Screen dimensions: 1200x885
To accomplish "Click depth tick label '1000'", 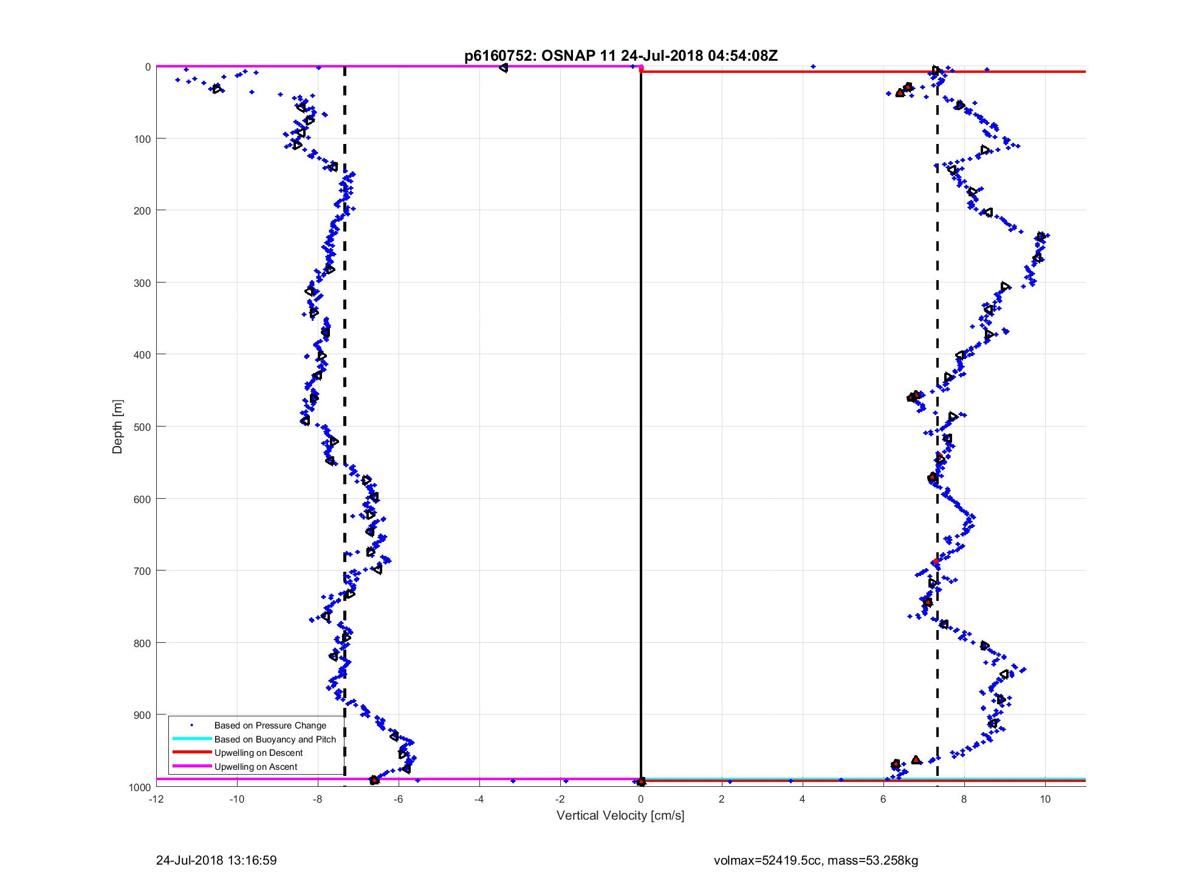I will [x=138, y=786].
